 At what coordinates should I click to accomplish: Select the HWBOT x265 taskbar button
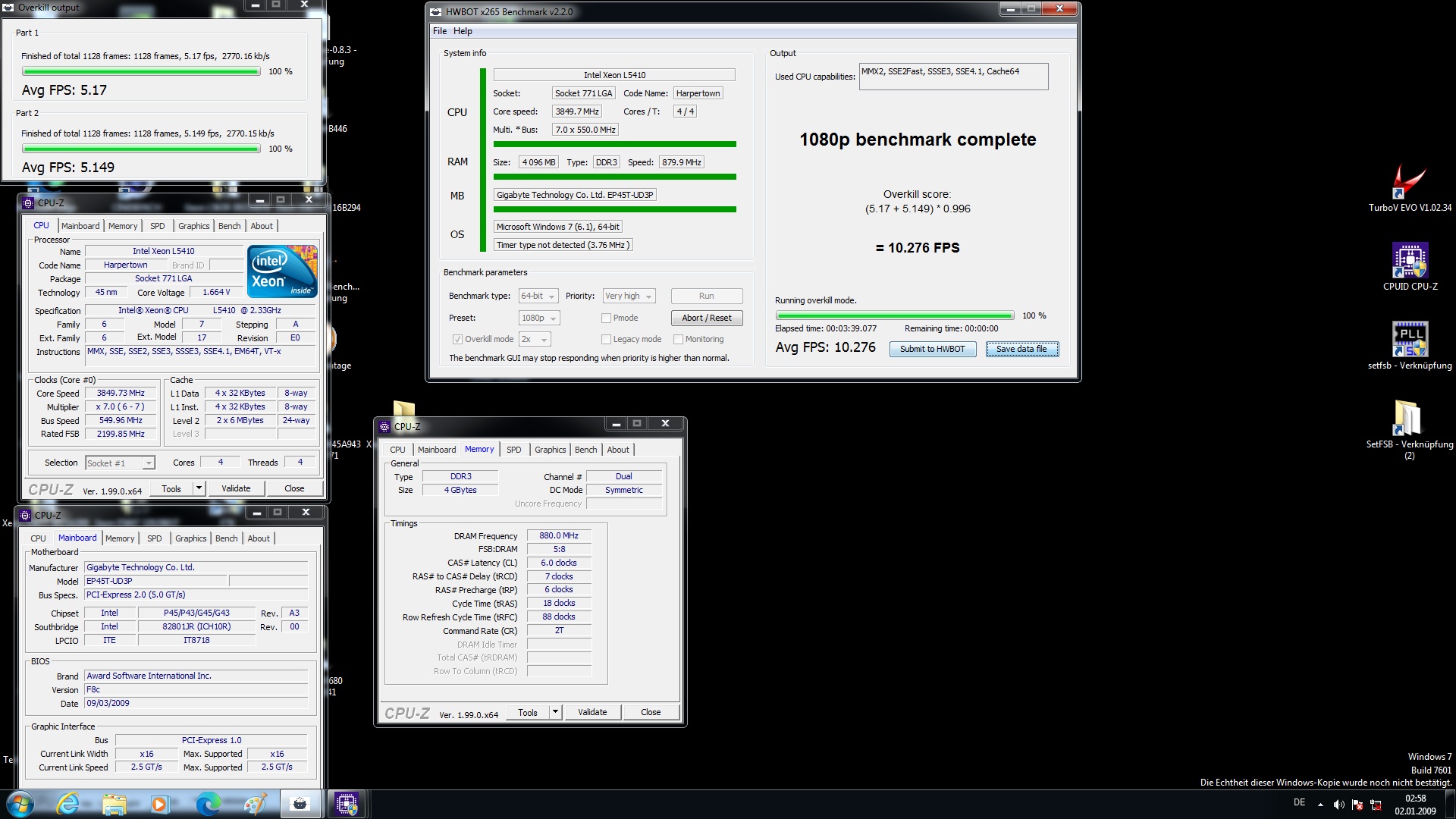300,804
